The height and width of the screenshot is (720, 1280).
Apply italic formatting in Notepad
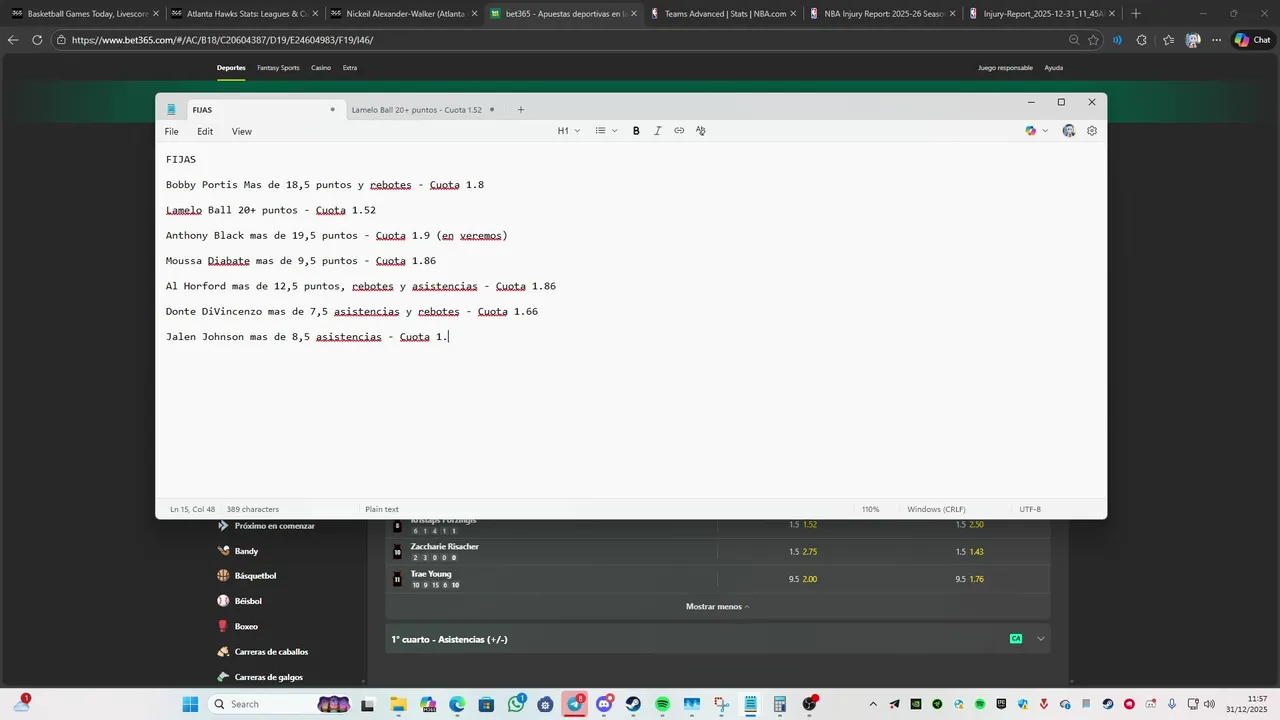[x=657, y=131]
